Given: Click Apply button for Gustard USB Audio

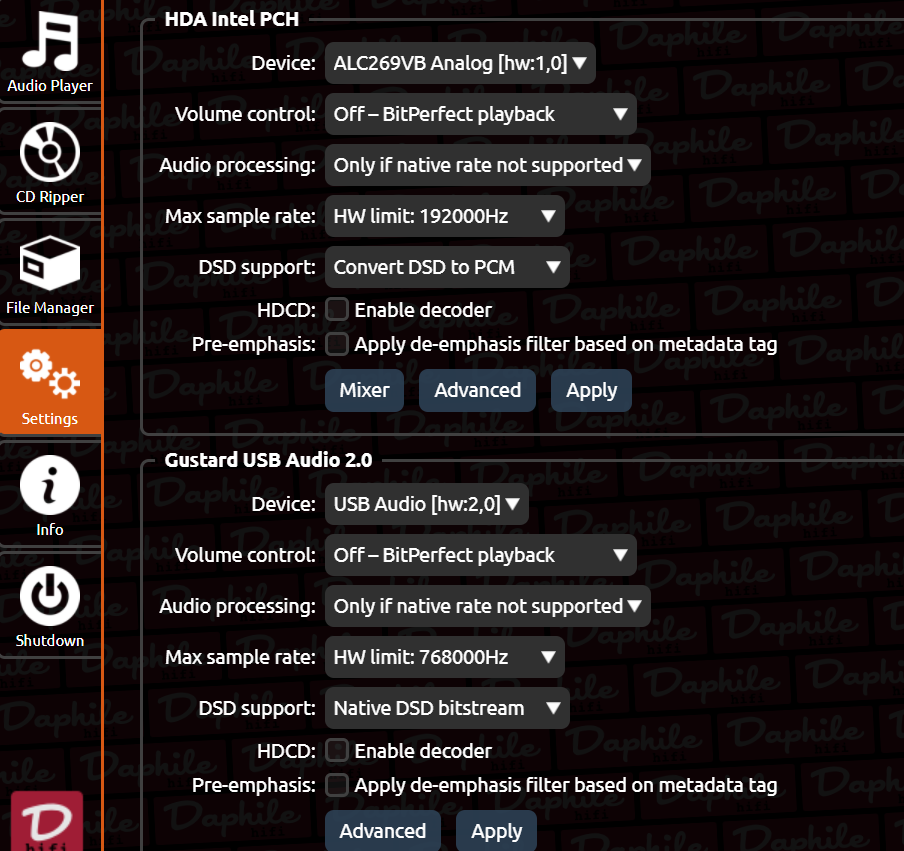Looking at the screenshot, I should coord(496,831).
